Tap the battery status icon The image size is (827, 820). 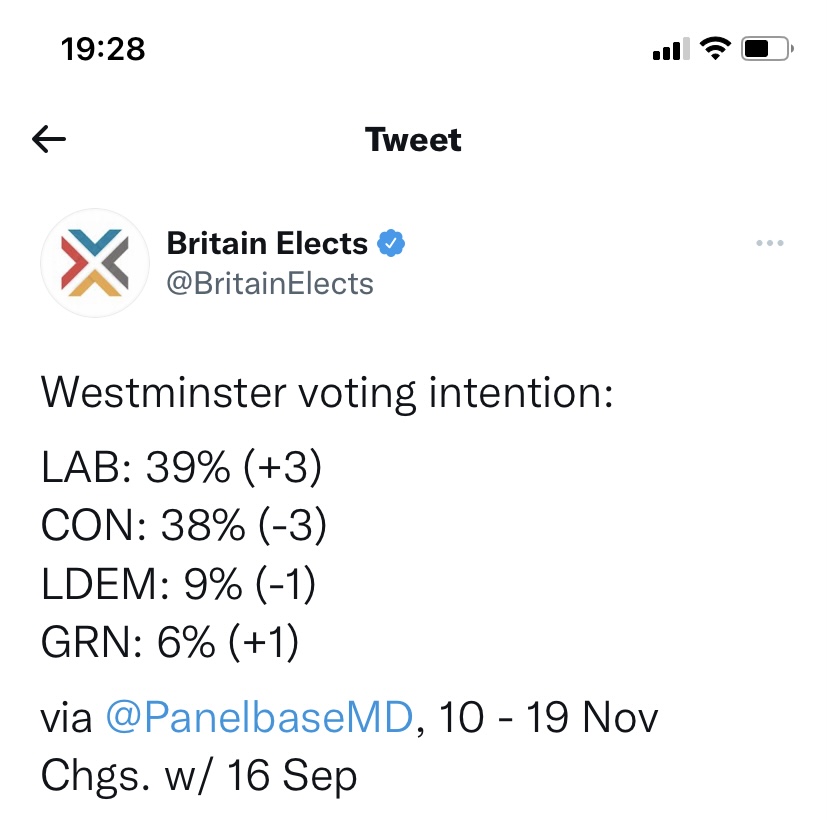coord(767,49)
